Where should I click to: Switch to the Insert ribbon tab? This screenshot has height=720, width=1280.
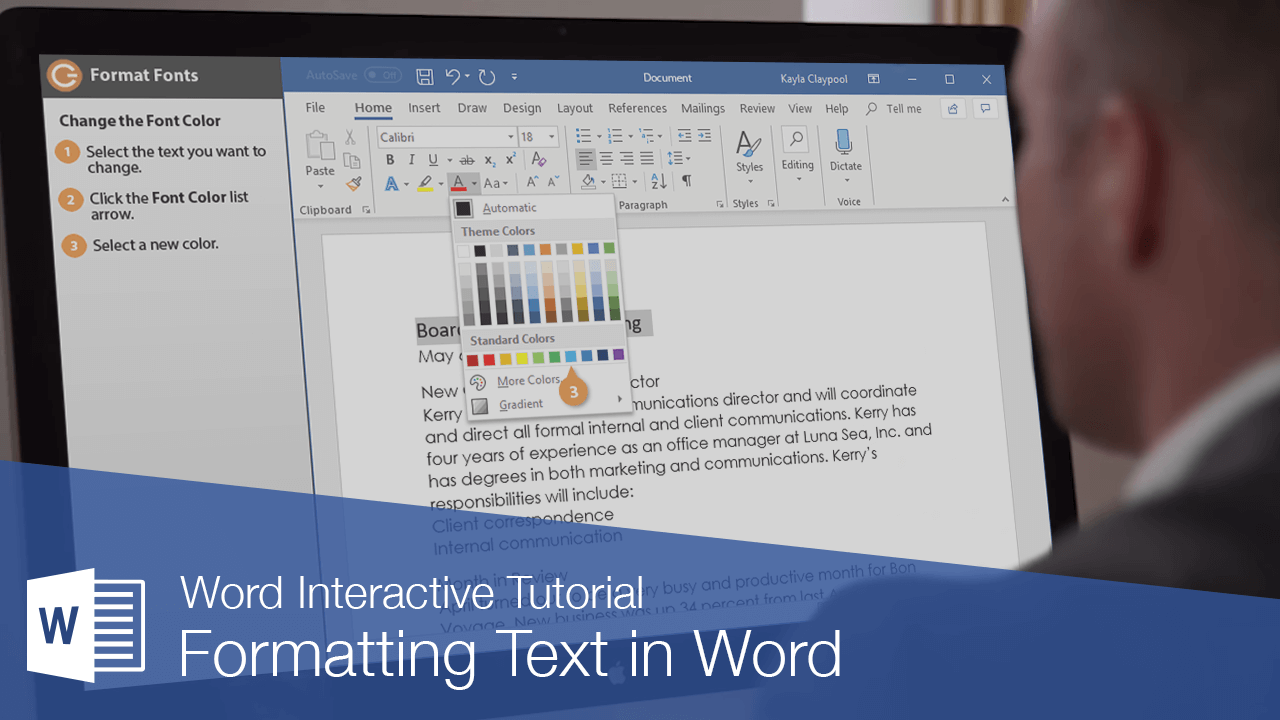(424, 108)
